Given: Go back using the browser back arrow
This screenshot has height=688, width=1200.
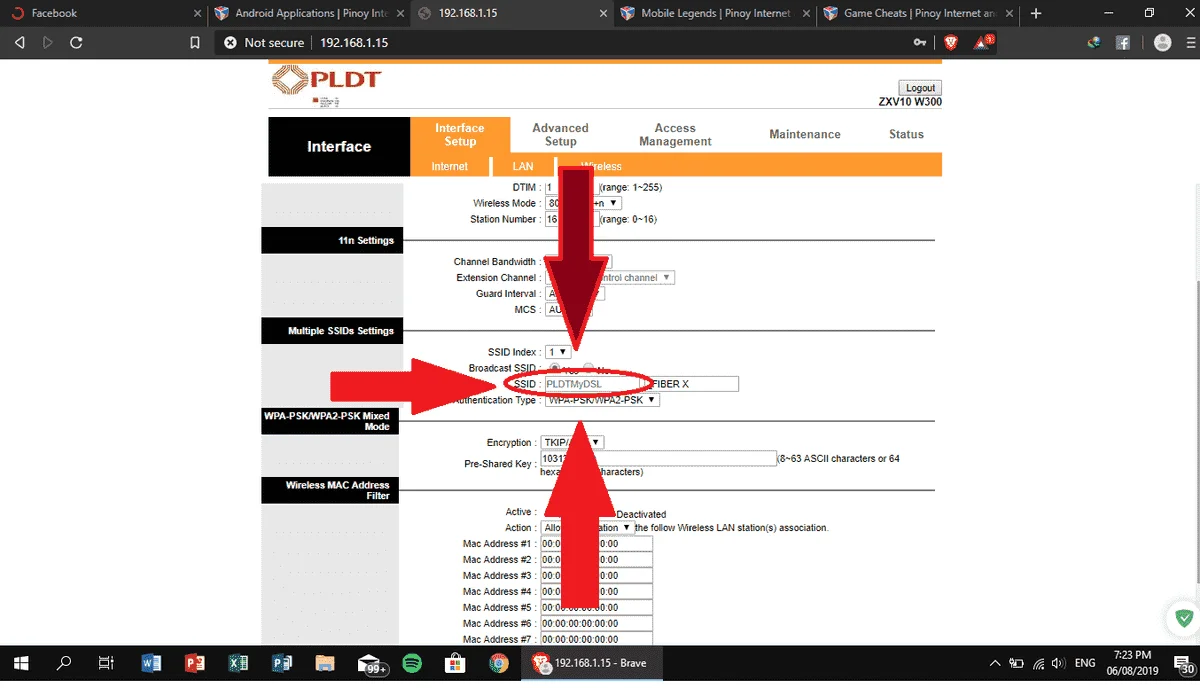Looking at the screenshot, I should pyautogui.click(x=19, y=43).
